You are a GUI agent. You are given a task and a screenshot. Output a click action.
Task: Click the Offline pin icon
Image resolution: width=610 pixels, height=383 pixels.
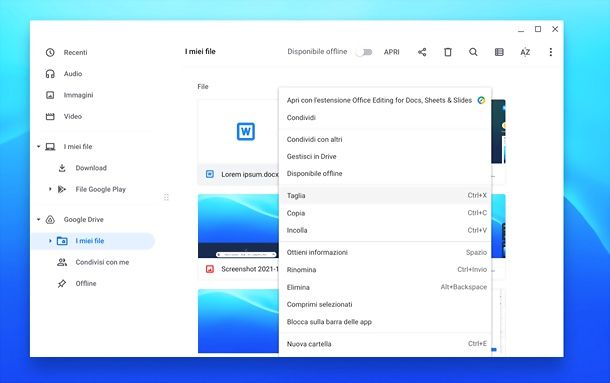(x=62, y=283)
